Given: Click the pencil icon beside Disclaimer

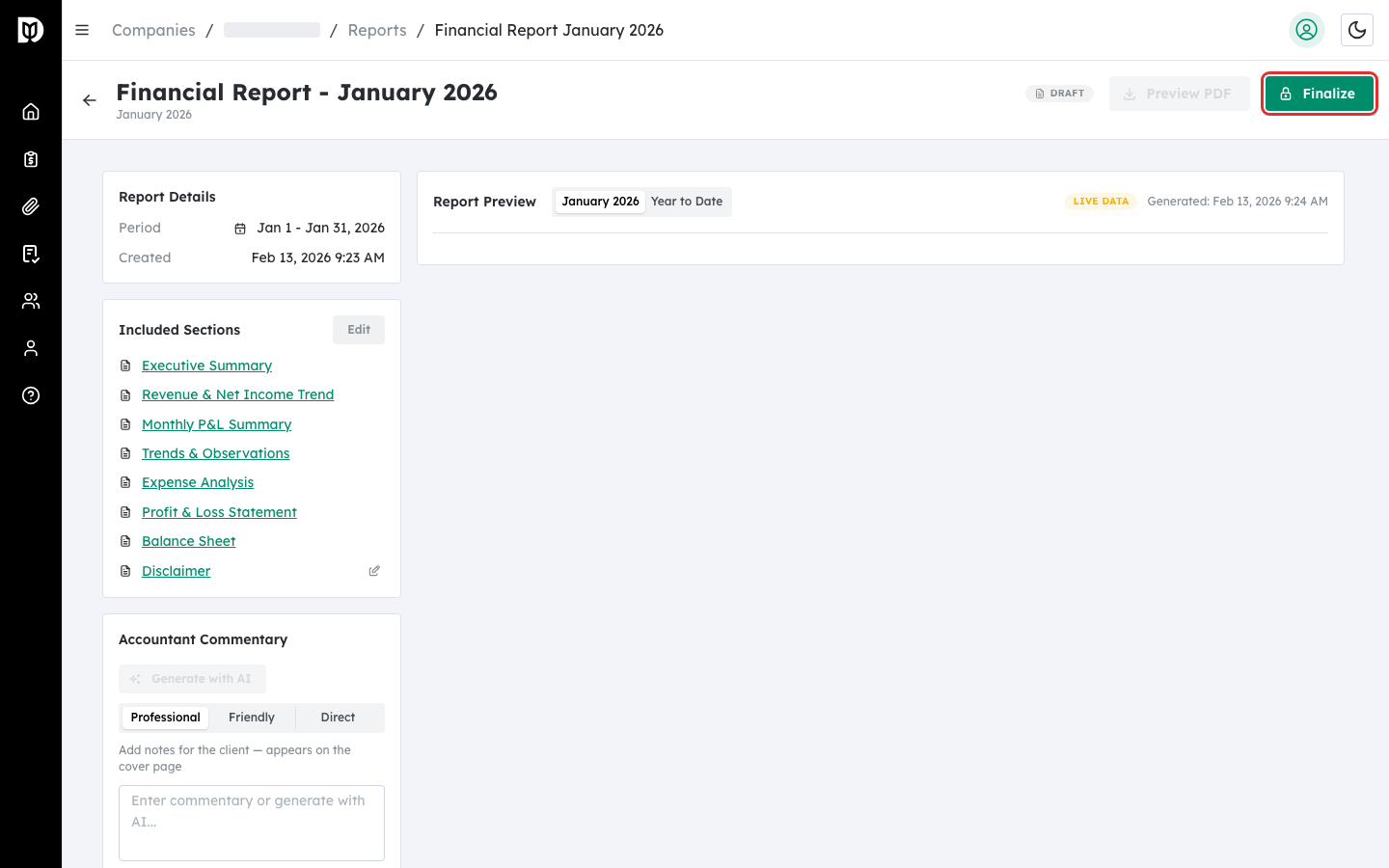Looking at the screenshot, I should point(374,571).
